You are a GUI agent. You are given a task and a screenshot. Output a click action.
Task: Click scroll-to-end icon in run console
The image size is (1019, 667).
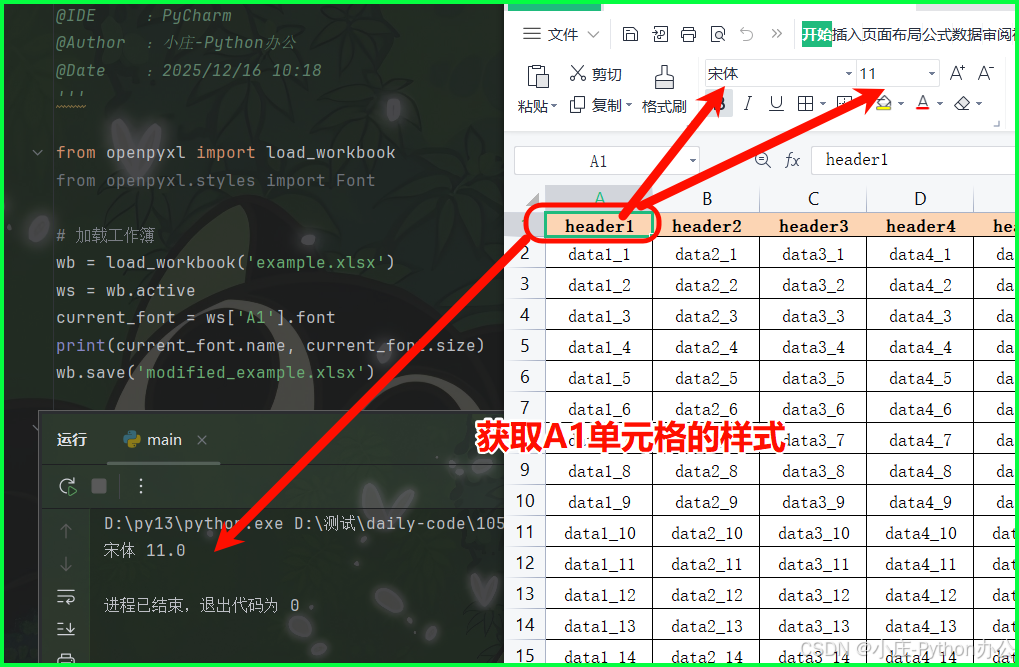pyautogui.click(x=66, y=628)
